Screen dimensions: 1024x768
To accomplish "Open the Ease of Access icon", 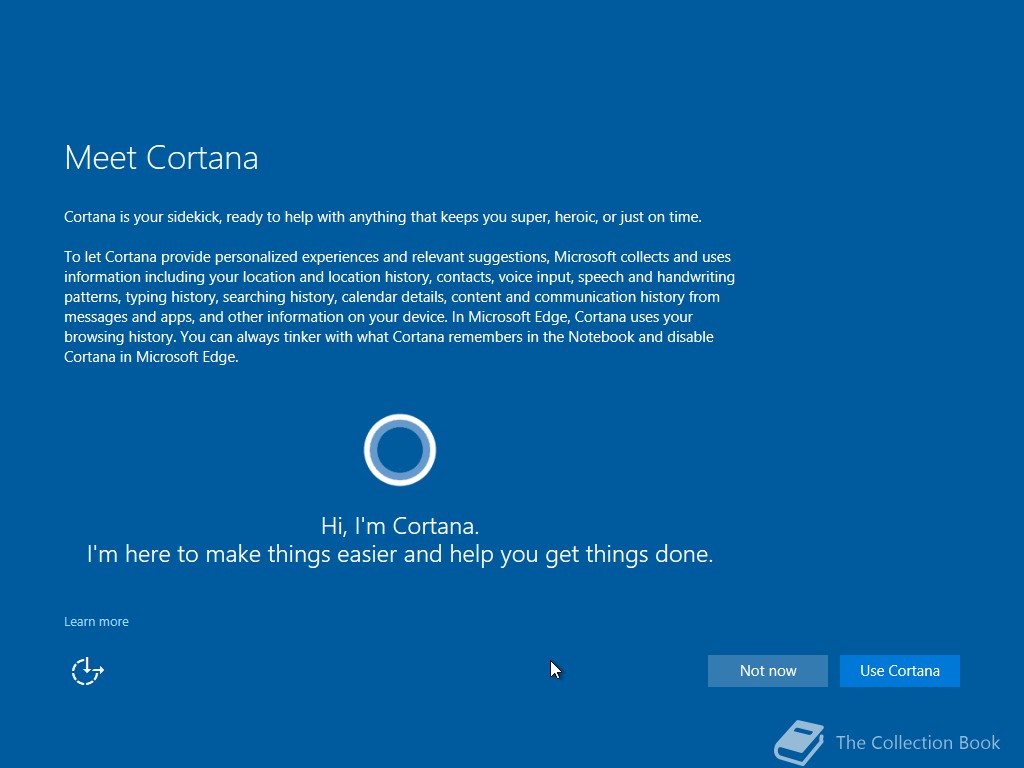I will coord(88,671).
